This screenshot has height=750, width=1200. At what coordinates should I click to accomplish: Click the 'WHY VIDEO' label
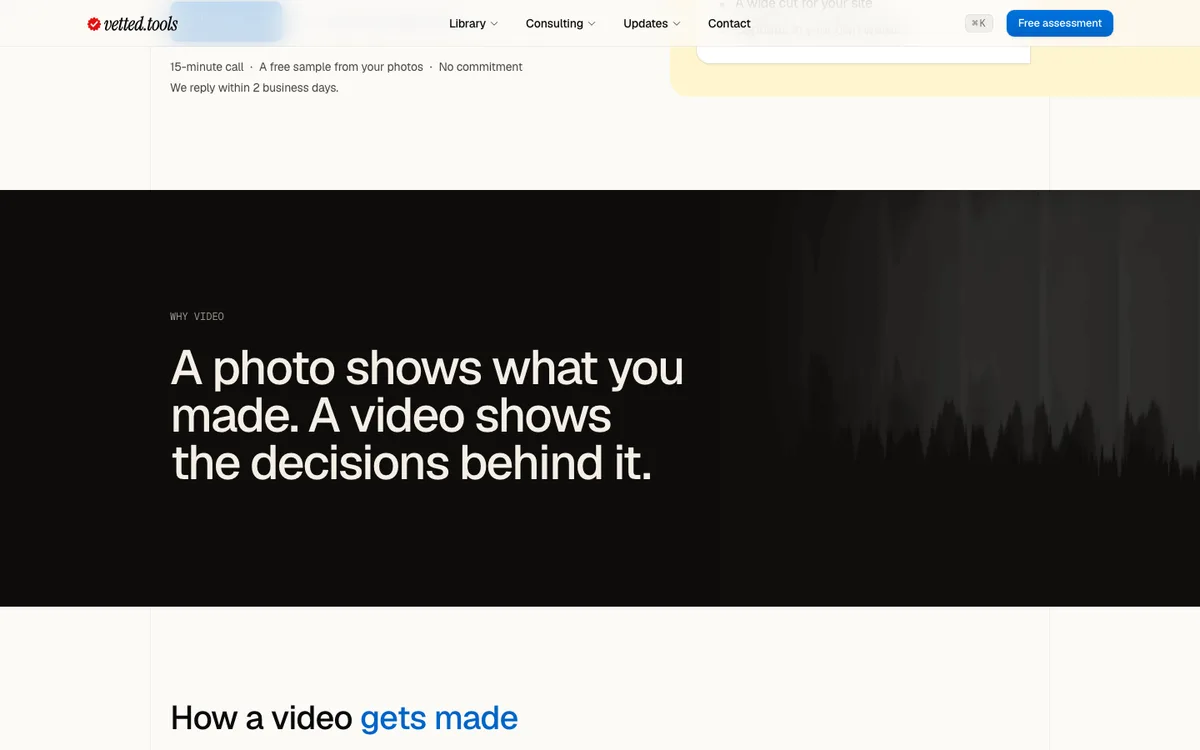click(x=197, y=317)
